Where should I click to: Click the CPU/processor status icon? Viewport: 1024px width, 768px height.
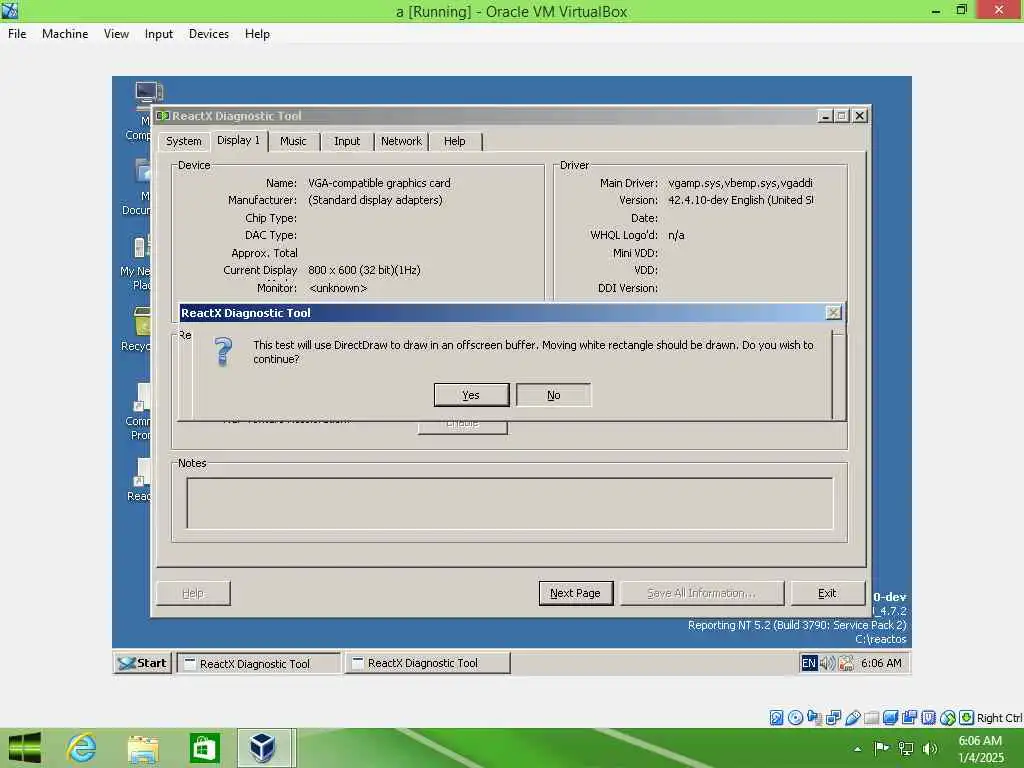point(928,718)
